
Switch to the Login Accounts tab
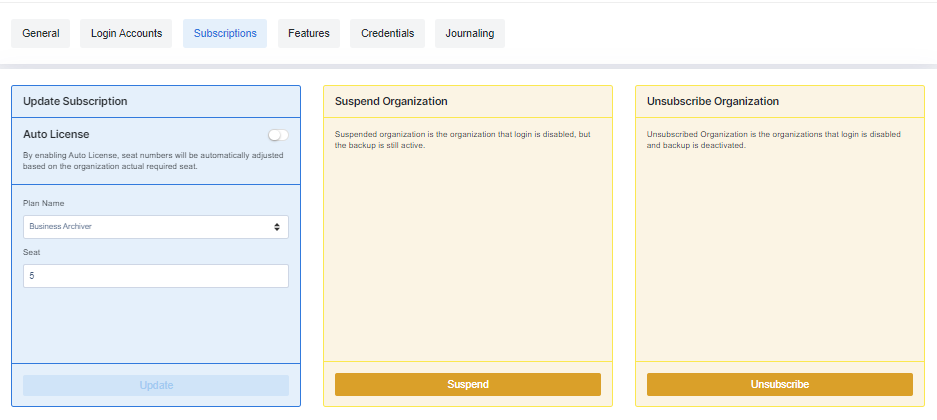(126, 33)
